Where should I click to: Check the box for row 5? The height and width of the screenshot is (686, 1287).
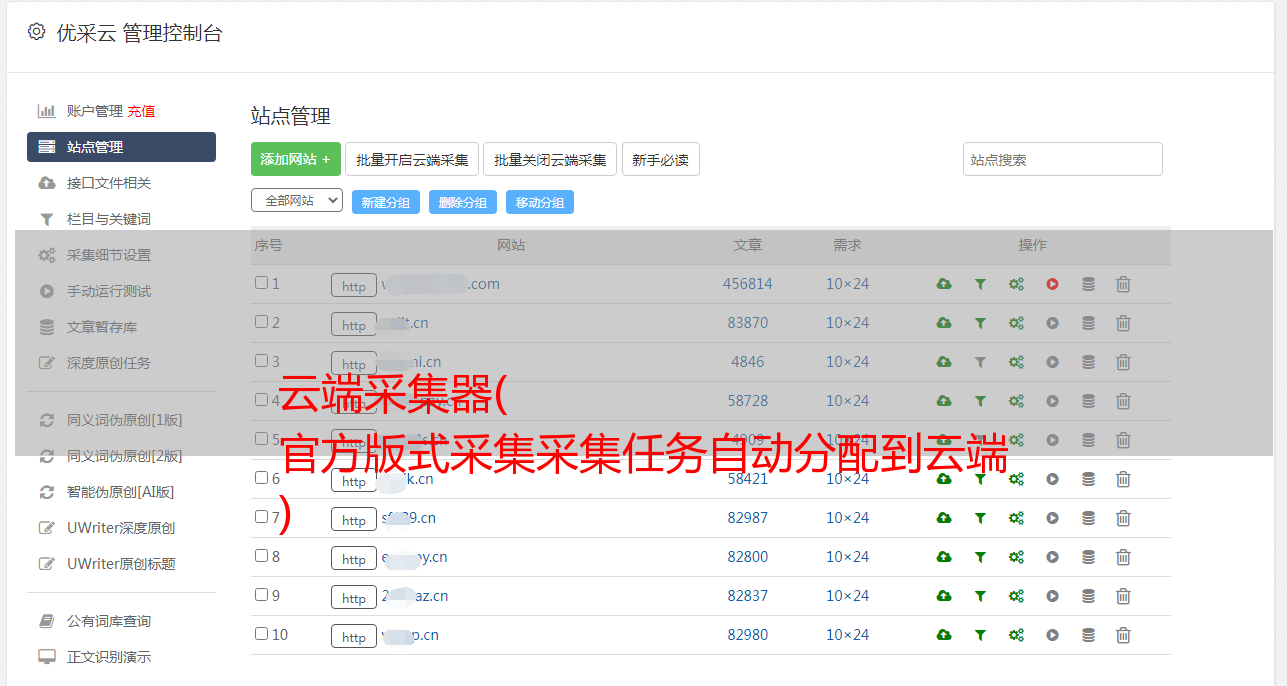pyautogui.click(x=261, y=439)
